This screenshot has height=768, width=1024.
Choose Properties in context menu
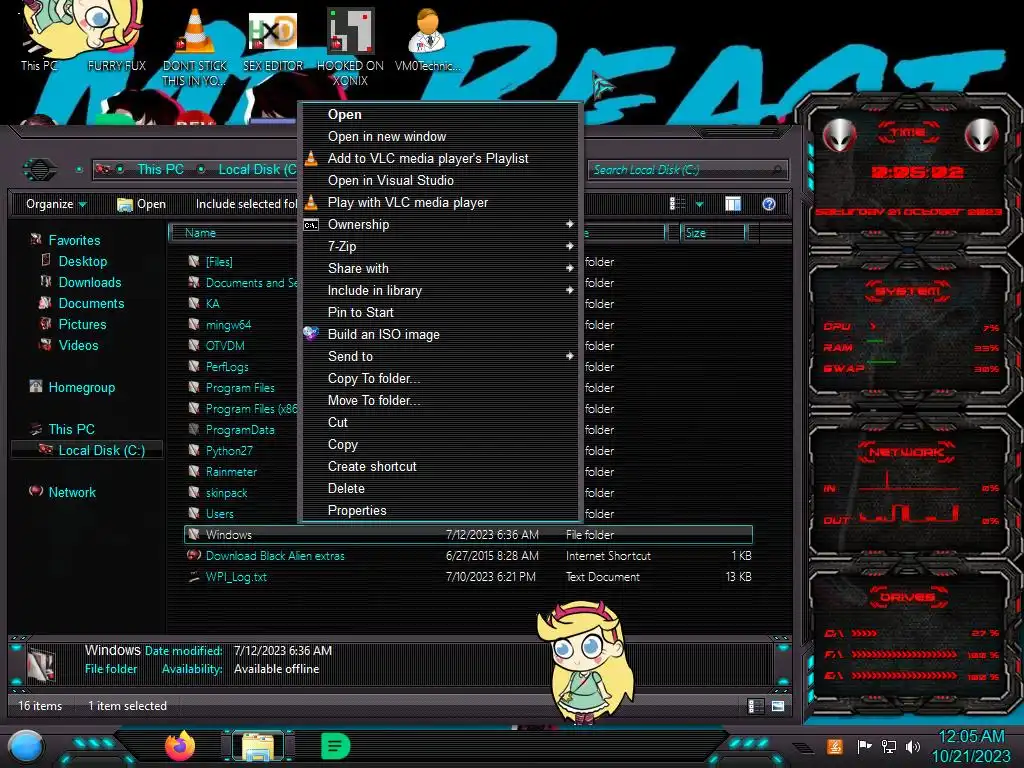click(439, 510)
